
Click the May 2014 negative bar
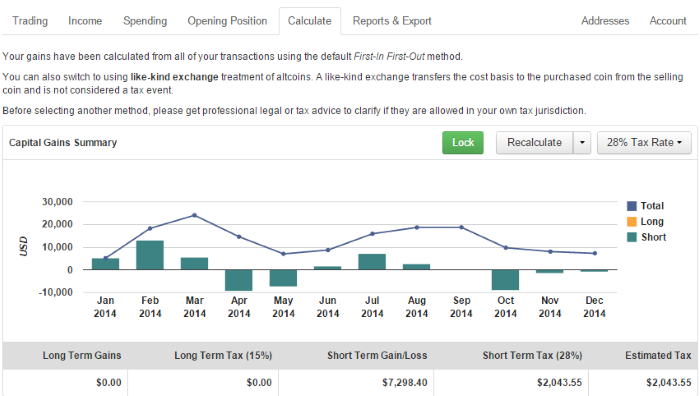pyautogui.click(x=283, y=278)
